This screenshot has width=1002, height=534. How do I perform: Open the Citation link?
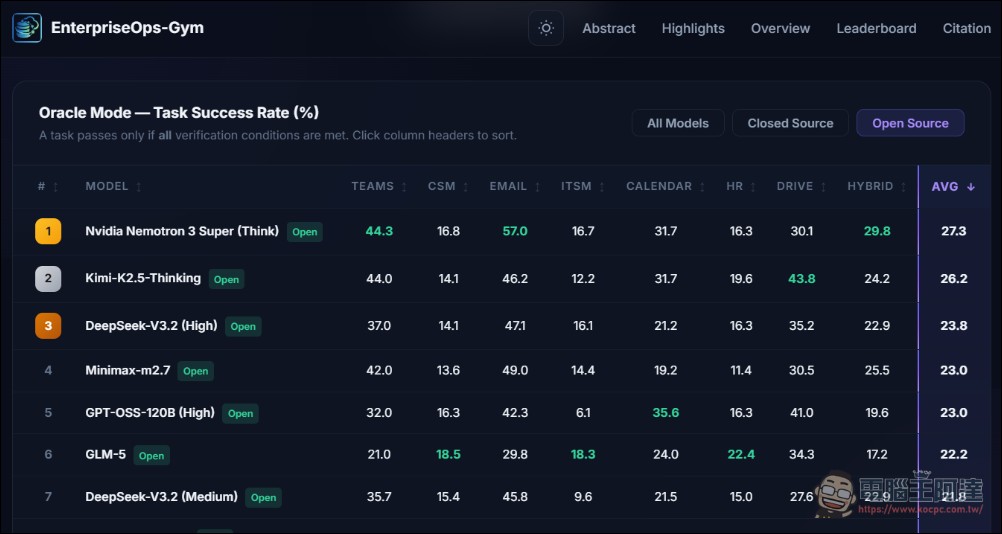click(x=967, y=29)
